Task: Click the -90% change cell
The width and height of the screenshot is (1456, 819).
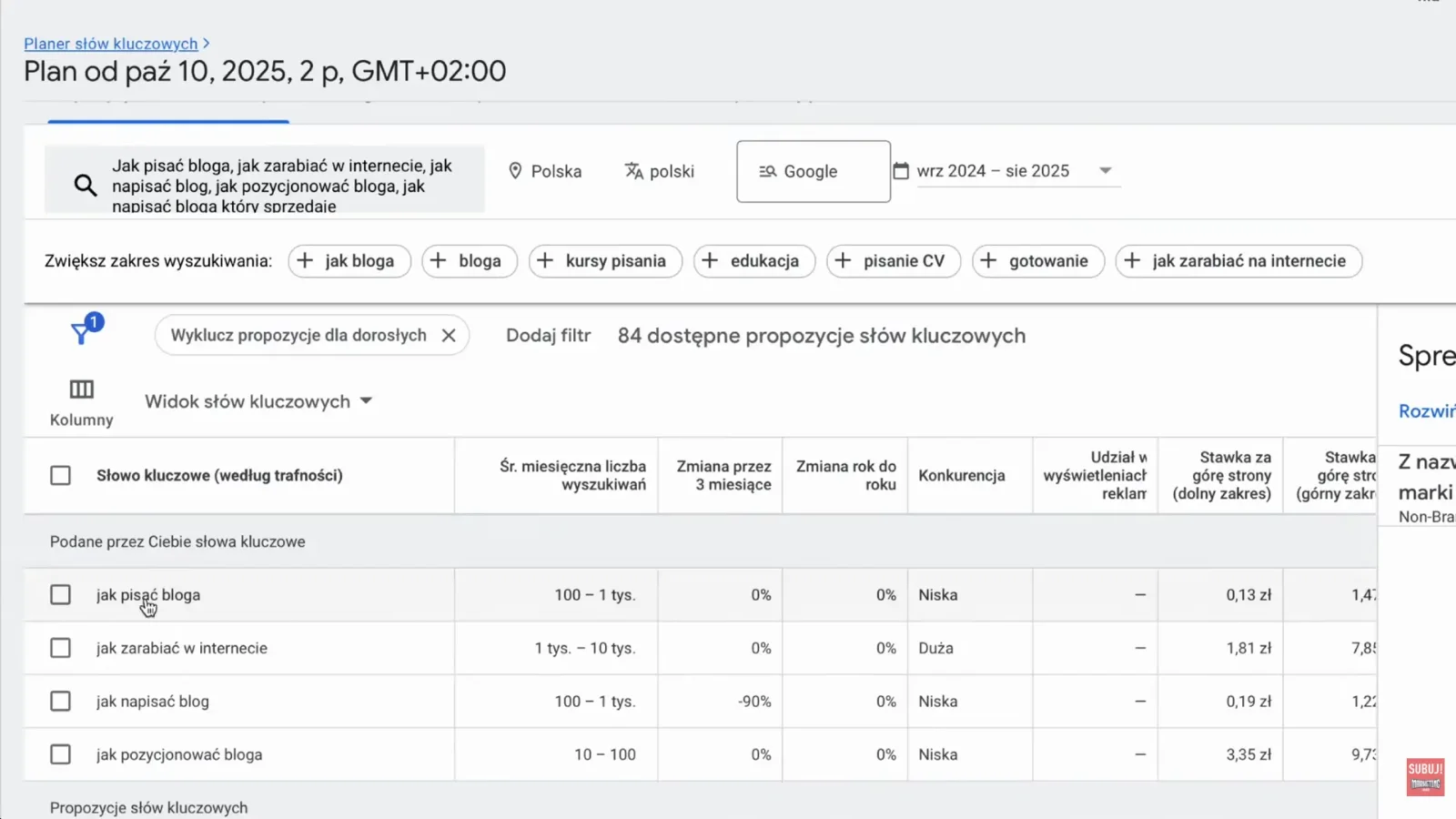Action: click(x=754, y=702)
